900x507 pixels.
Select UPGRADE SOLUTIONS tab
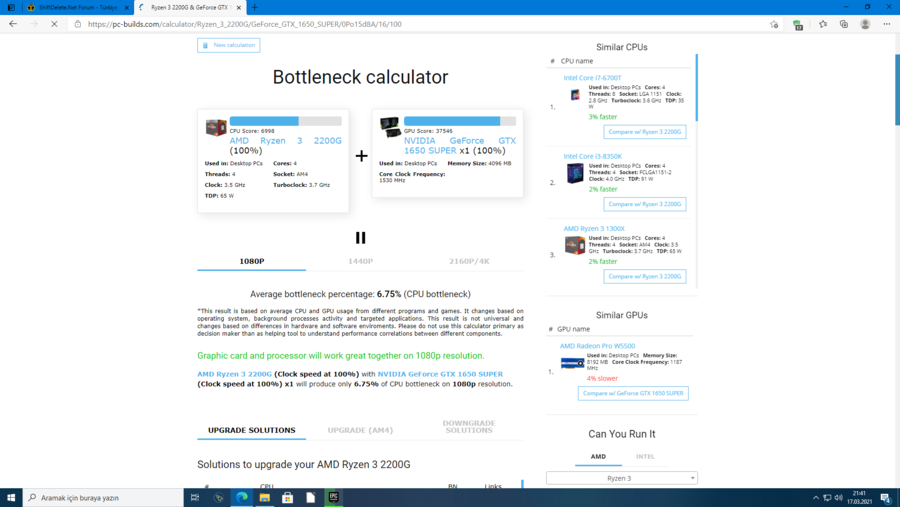tap(251, 430)
